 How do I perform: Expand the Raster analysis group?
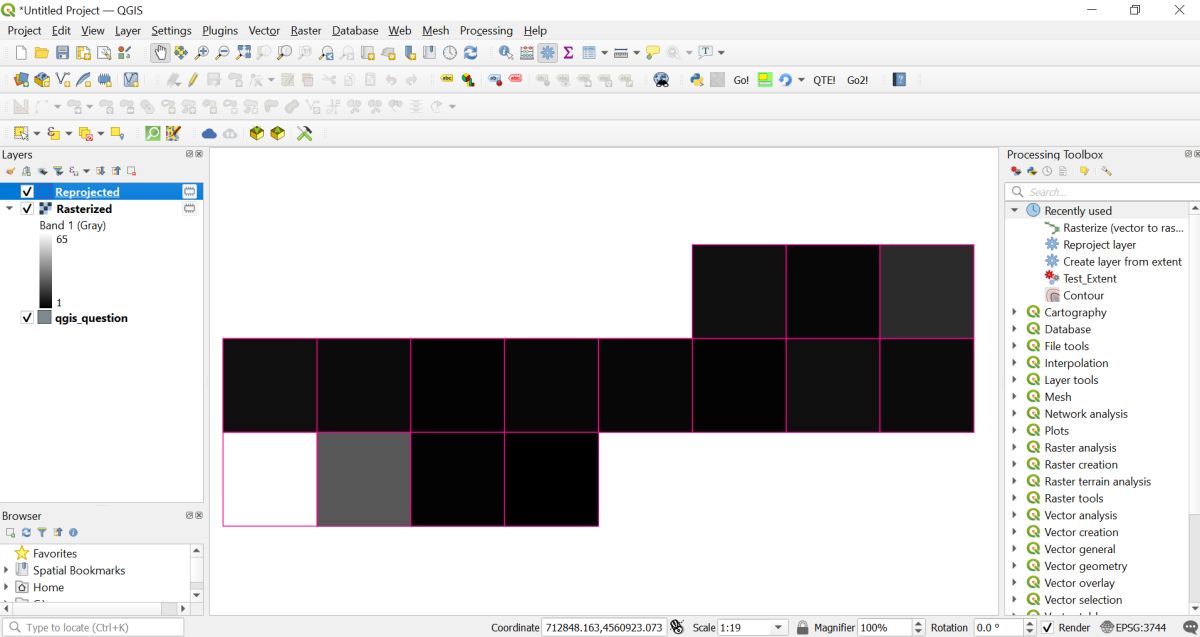(1014, 448)
